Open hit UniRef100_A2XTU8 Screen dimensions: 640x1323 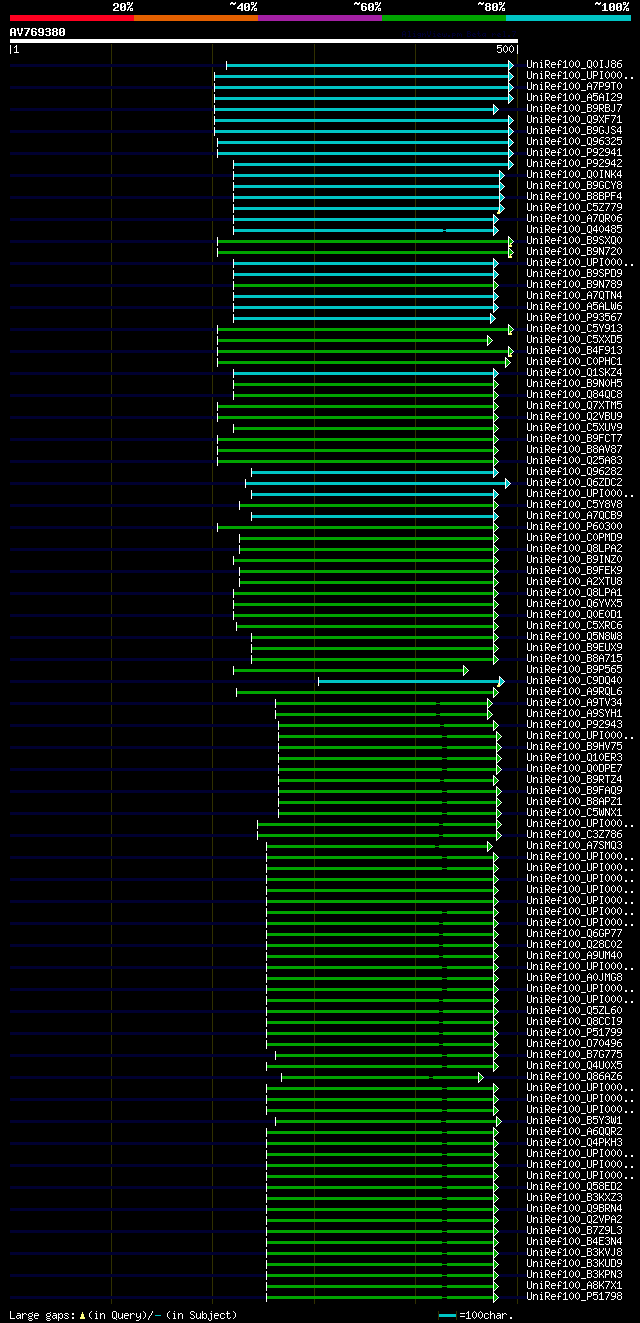(x=574, y=582)
